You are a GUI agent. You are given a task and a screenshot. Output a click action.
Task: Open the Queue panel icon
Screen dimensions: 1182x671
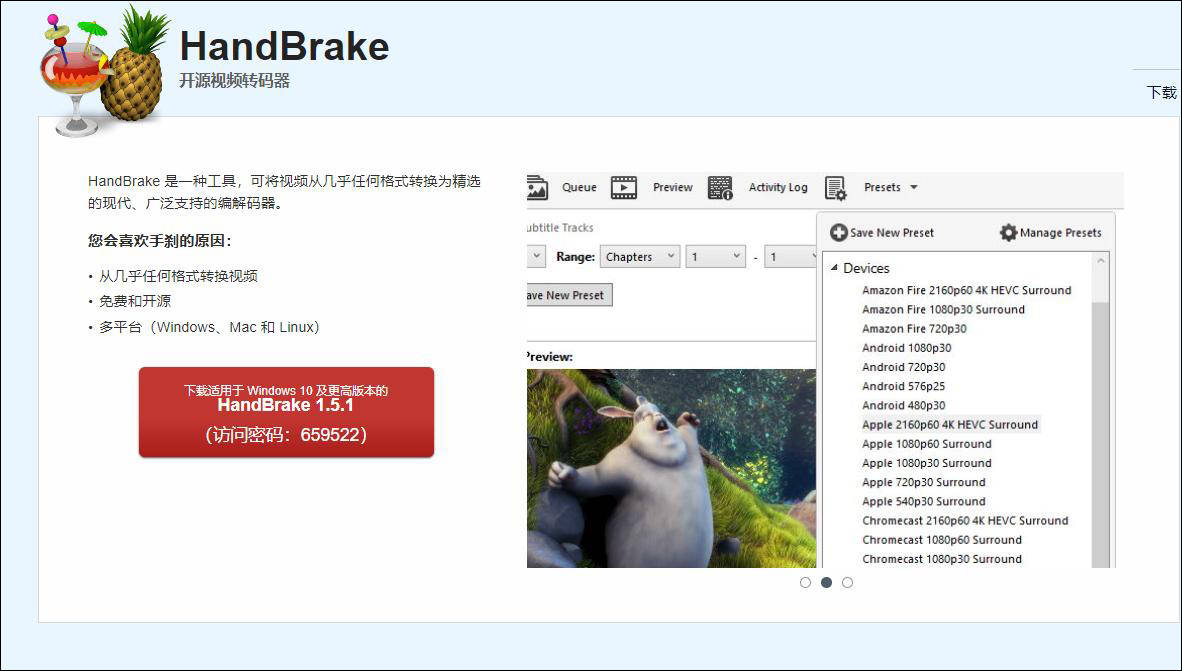click(579, 187)
